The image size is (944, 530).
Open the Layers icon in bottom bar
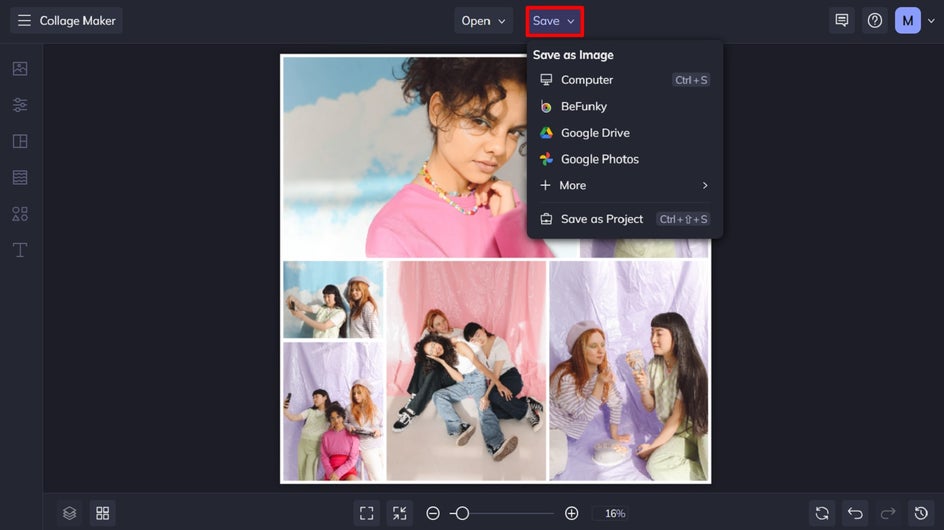pyautogui.click(x=69, y=513)
